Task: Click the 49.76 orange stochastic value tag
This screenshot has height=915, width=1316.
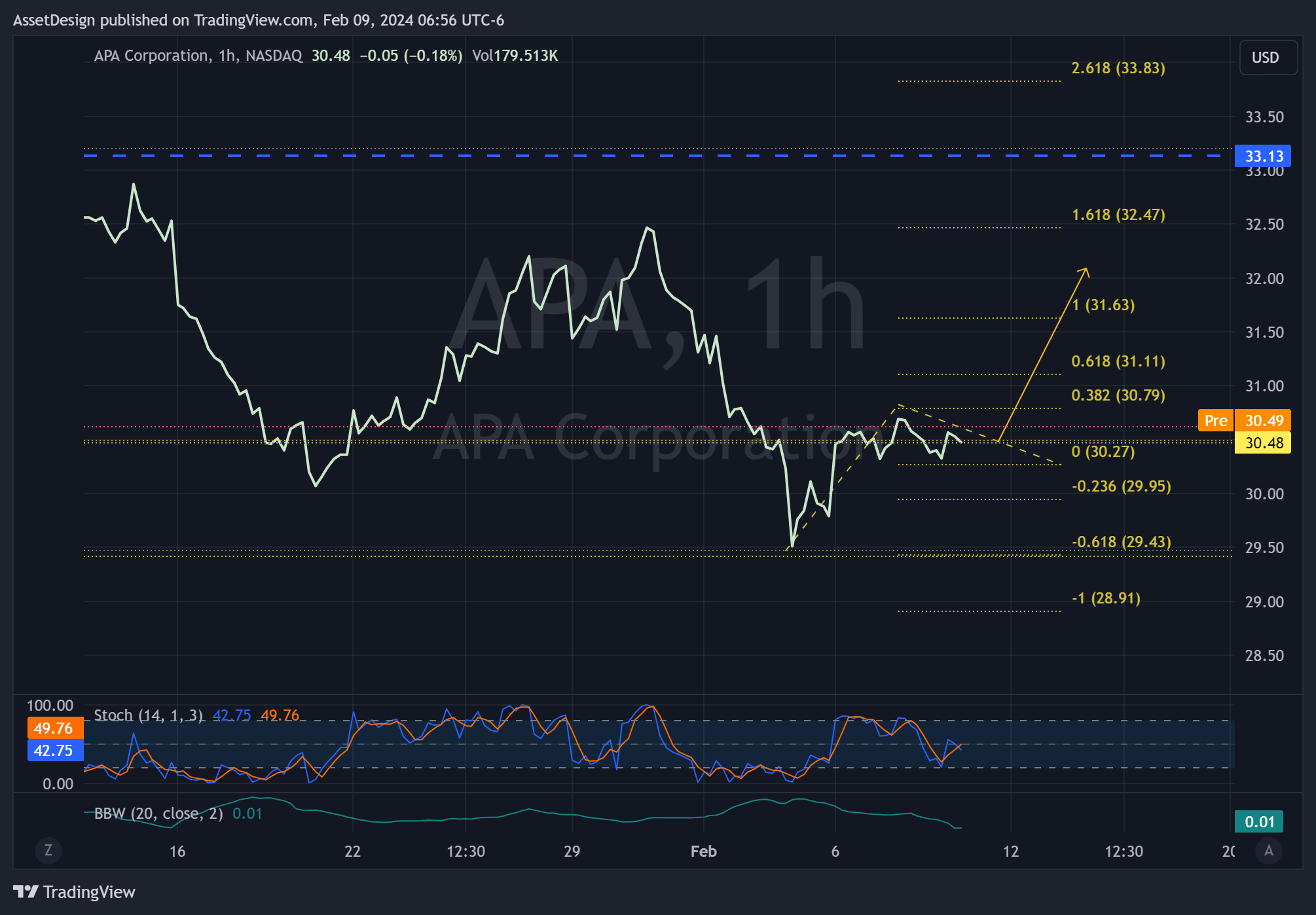Action: click(x=55, y=728)
